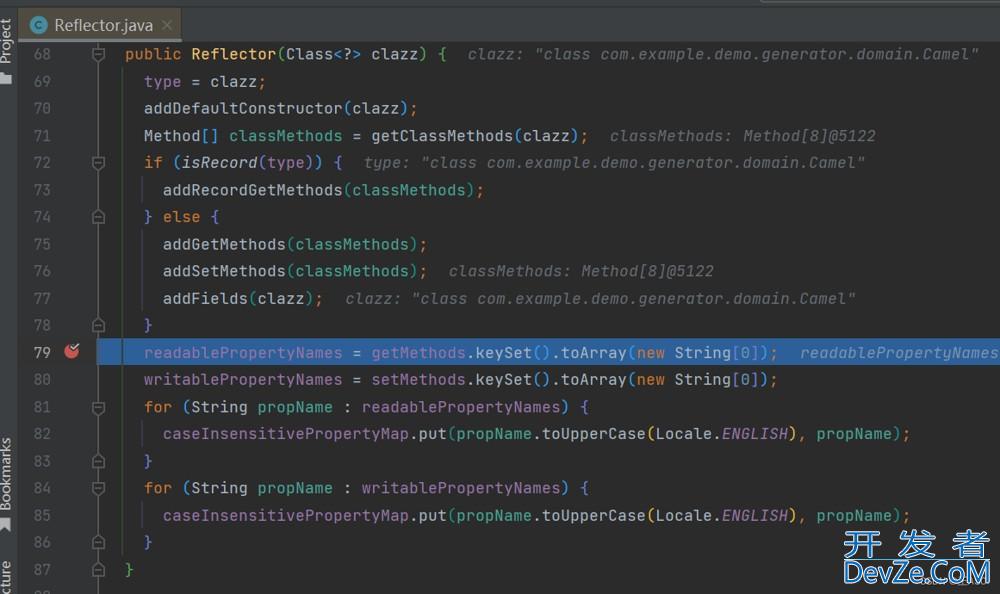Screen dimensions: 1000x594
Task: Click the getMethods field on line 79
Action: coord(418,353)
